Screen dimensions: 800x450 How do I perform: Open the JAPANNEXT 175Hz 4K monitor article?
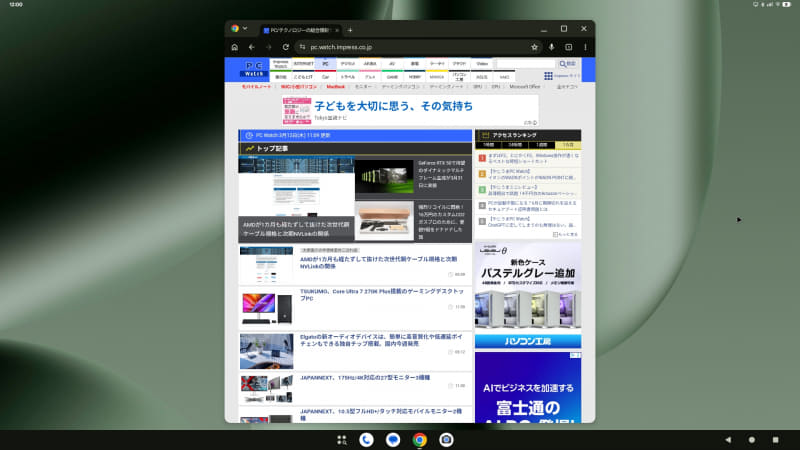point(365,378)
